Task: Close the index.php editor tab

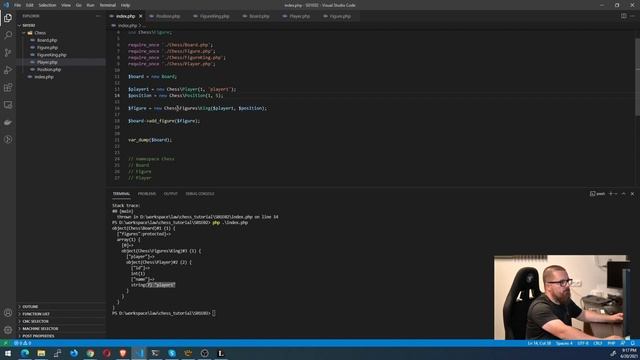Action: (140, 16)
